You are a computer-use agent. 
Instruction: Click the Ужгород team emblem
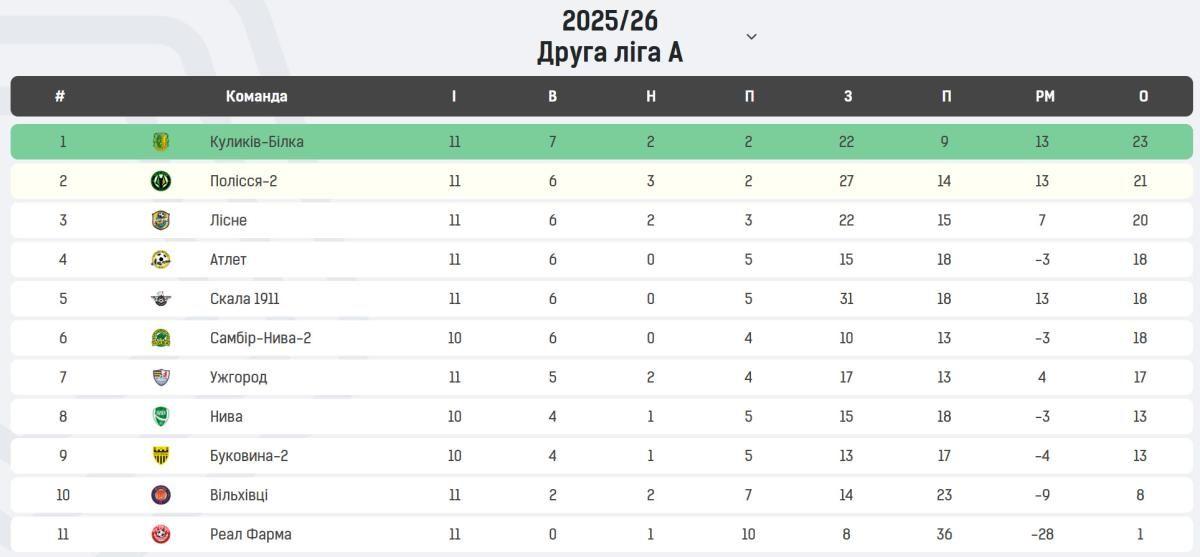point(161,377)
